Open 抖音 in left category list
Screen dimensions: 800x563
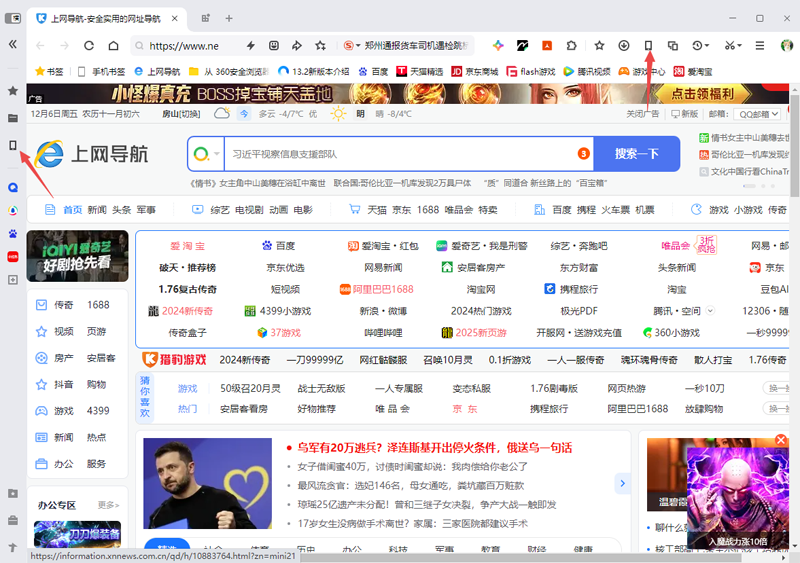click(64, 384)
